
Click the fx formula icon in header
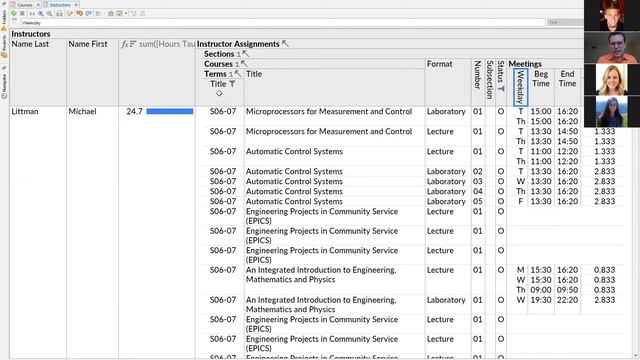click(x=124, y=44)
